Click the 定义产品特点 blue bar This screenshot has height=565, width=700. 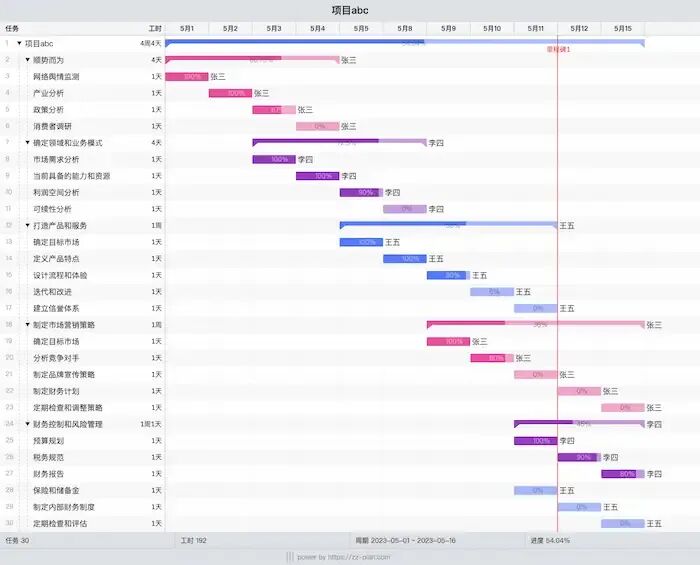point(405,259)
